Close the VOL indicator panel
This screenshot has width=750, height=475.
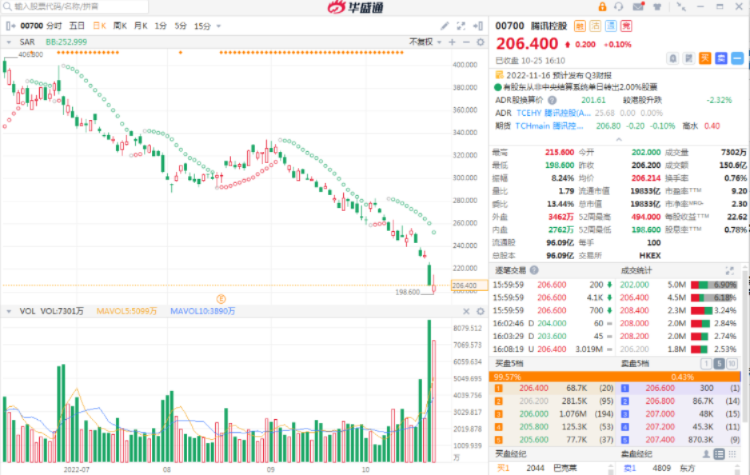click(466, 311)
